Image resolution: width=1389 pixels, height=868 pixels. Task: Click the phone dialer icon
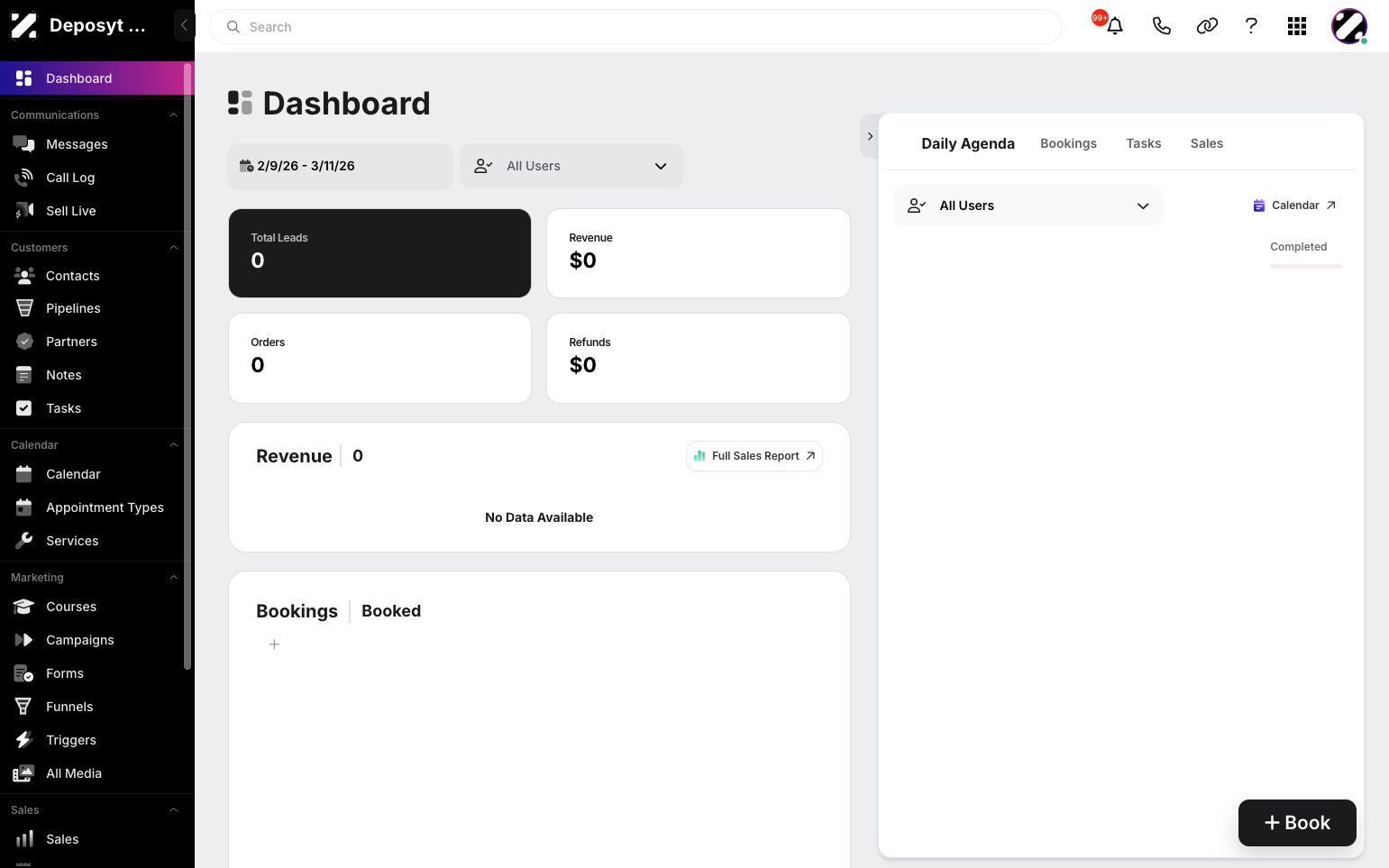[1161, 26]
